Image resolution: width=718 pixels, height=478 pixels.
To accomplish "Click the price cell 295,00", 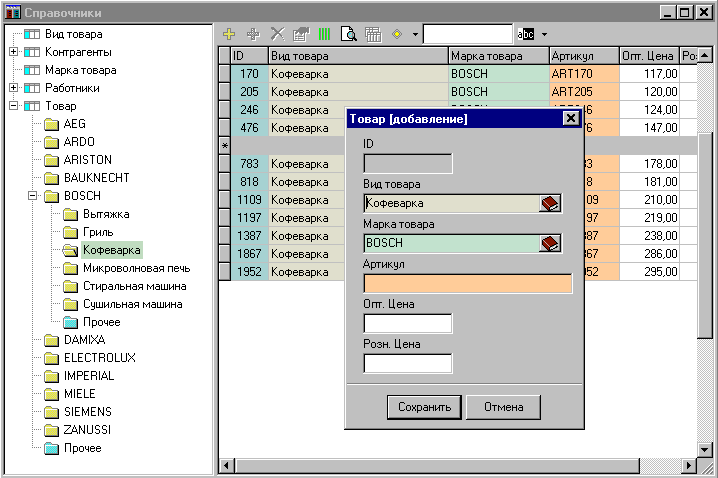I will coord(649,272).
